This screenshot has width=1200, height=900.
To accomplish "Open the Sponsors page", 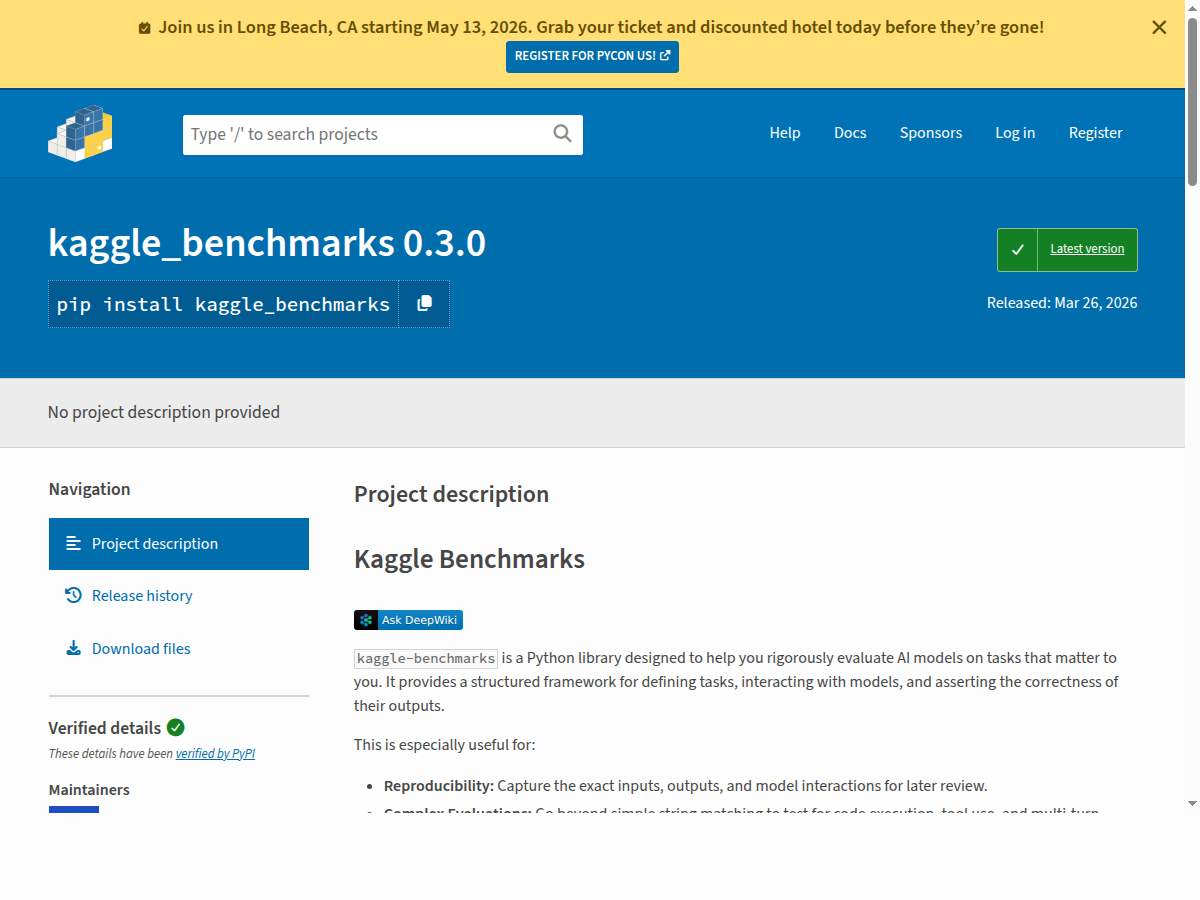I will [x=931, y=132].
